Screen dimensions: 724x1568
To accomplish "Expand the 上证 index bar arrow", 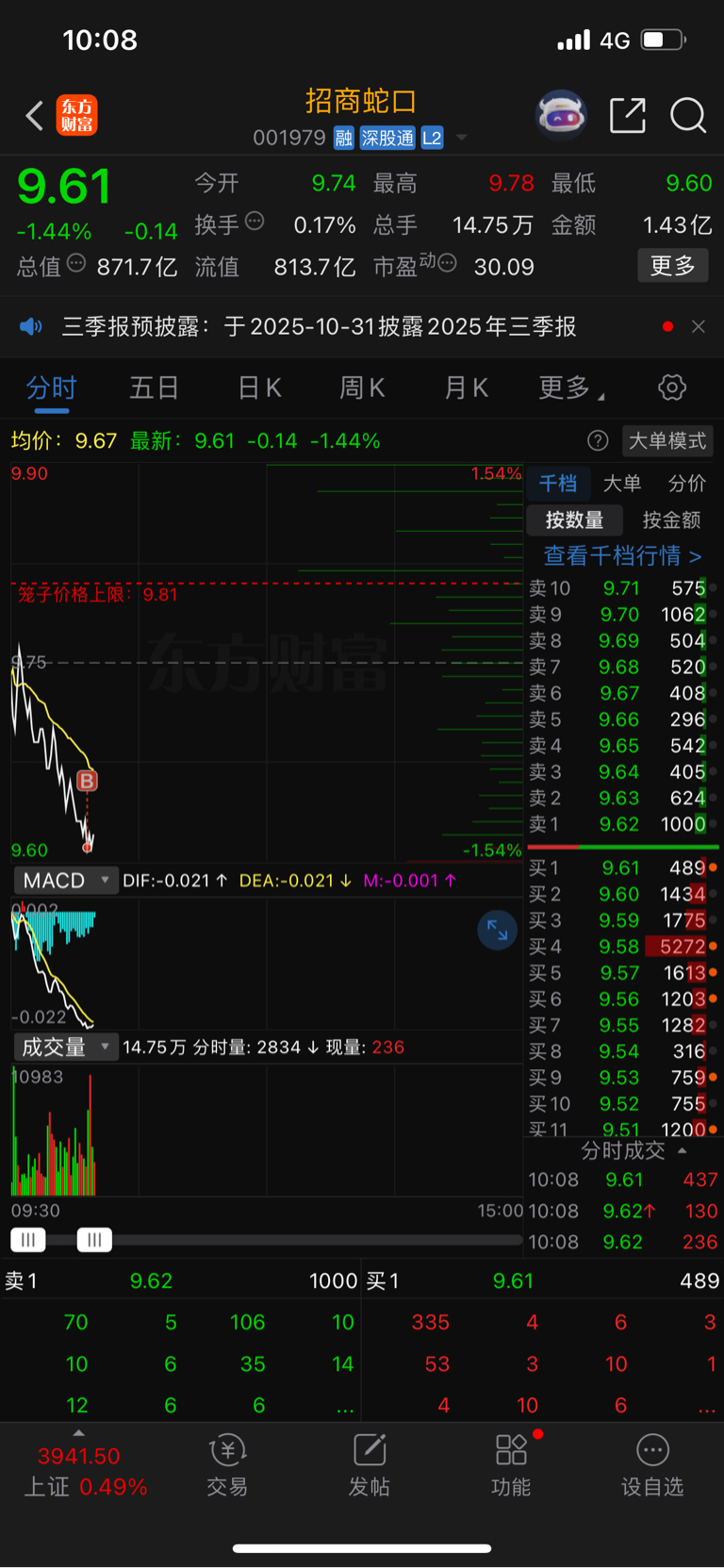I will pyautogui.click(x=79, y=1432).
